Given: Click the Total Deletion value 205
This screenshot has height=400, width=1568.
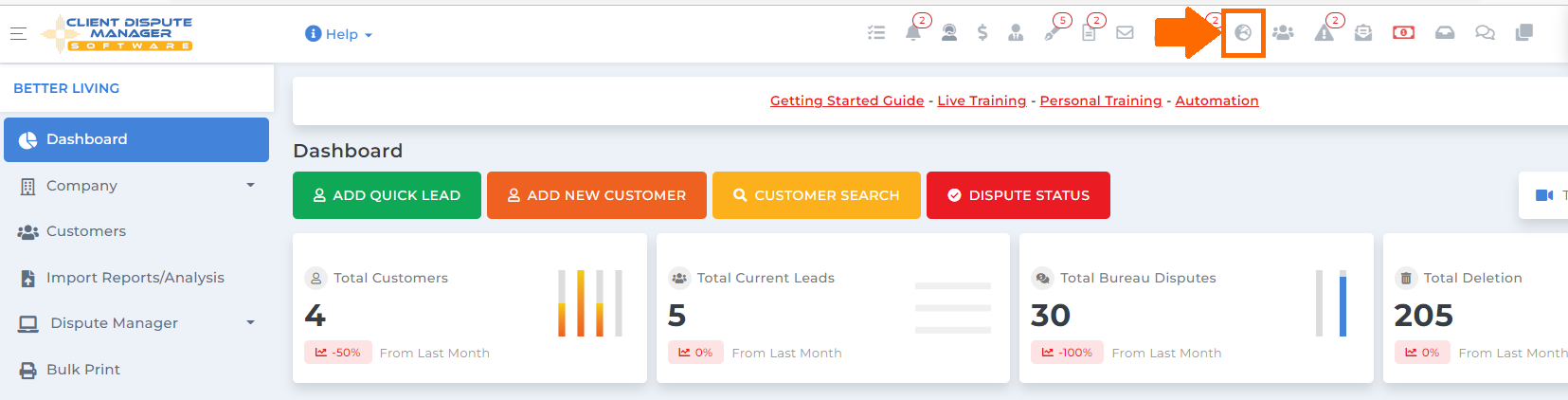Looking at the screenshot, I should point(1424,315).
